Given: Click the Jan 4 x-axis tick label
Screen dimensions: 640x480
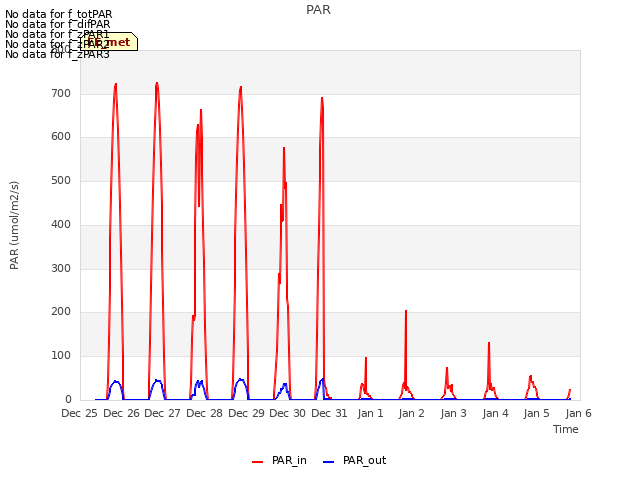Looking at the screenshot, I should pos(496,413).
